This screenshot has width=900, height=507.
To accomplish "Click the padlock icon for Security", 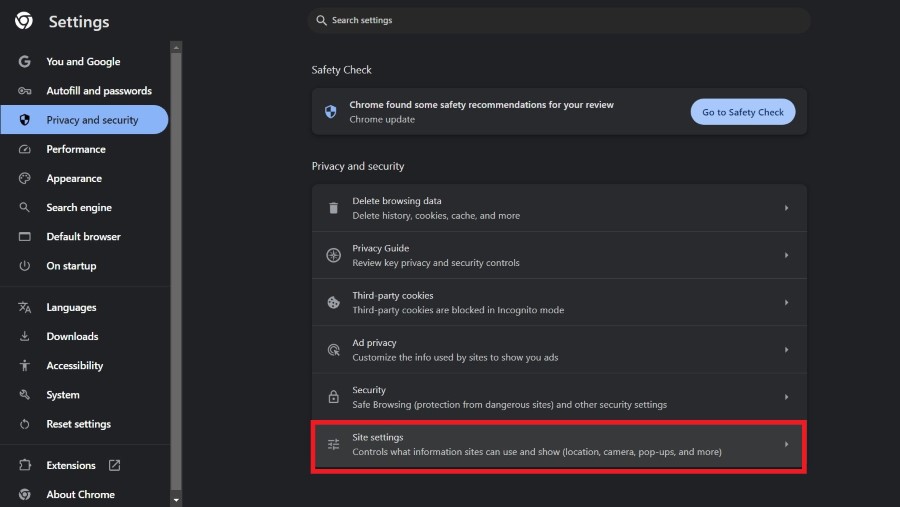I will [333, 397].
